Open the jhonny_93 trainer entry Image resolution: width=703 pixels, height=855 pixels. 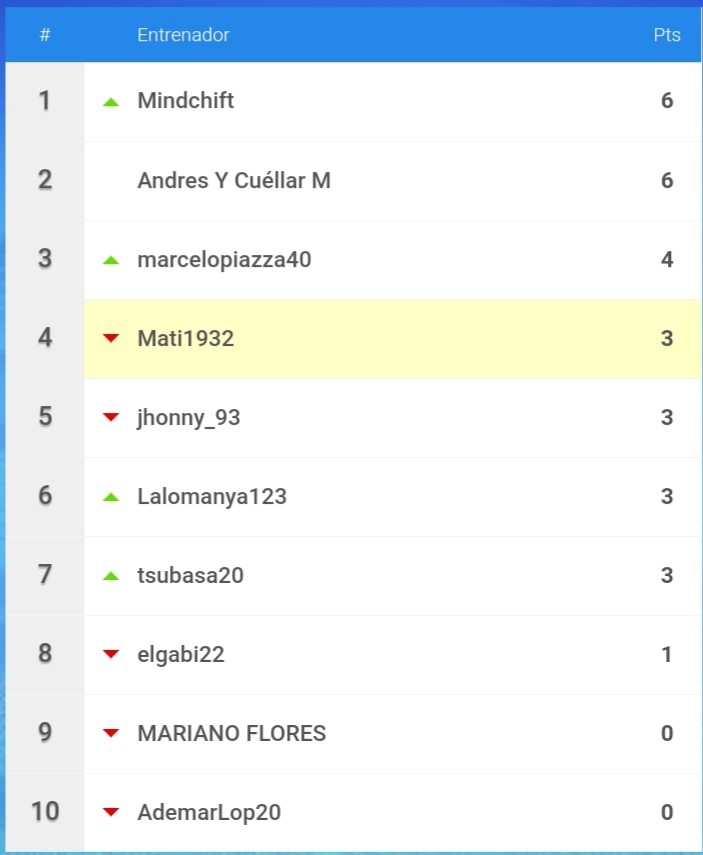coord(189,418)
